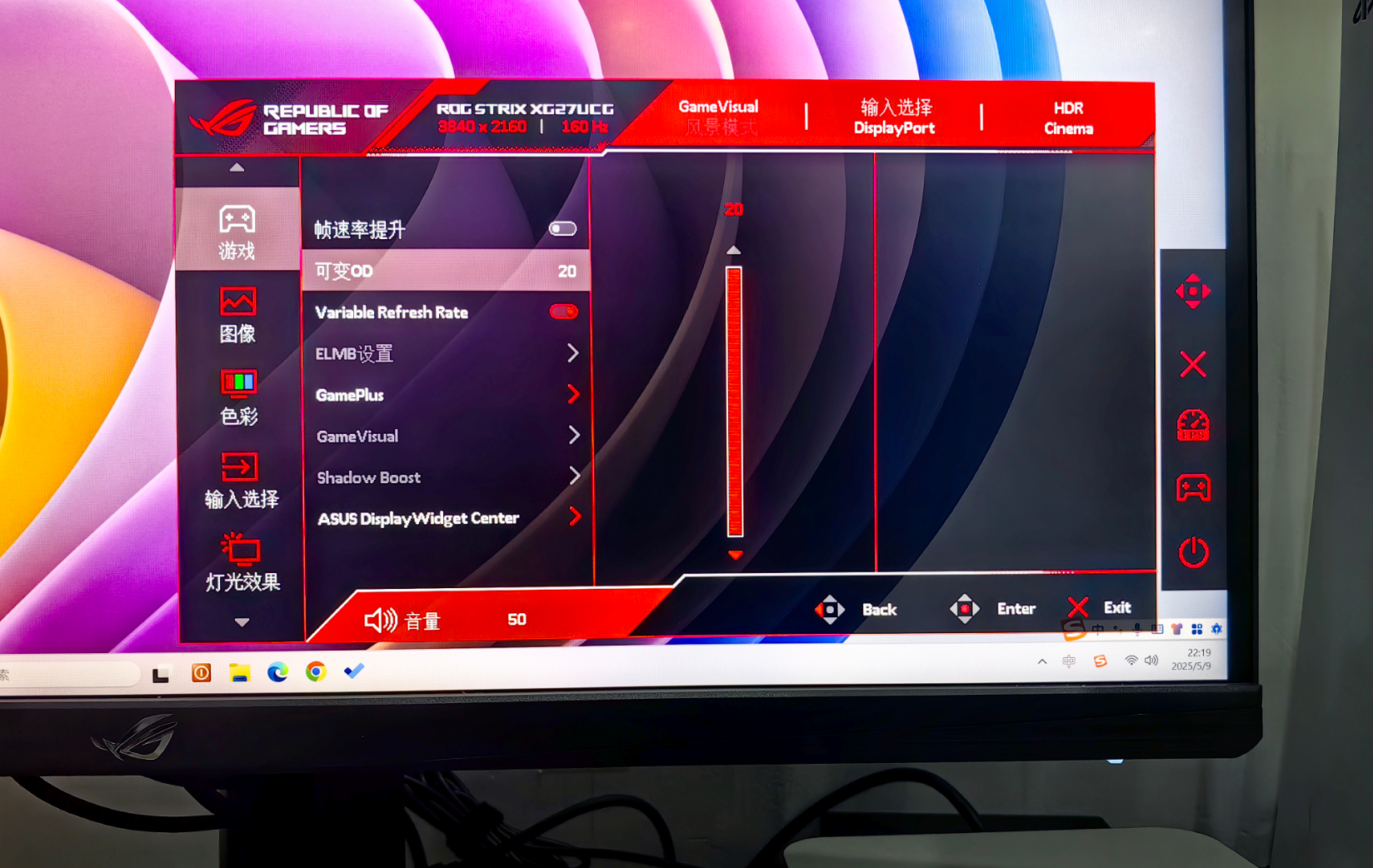Select the GameVisual row in the menu list
The image size is (1373, 868).
point(448,436)
